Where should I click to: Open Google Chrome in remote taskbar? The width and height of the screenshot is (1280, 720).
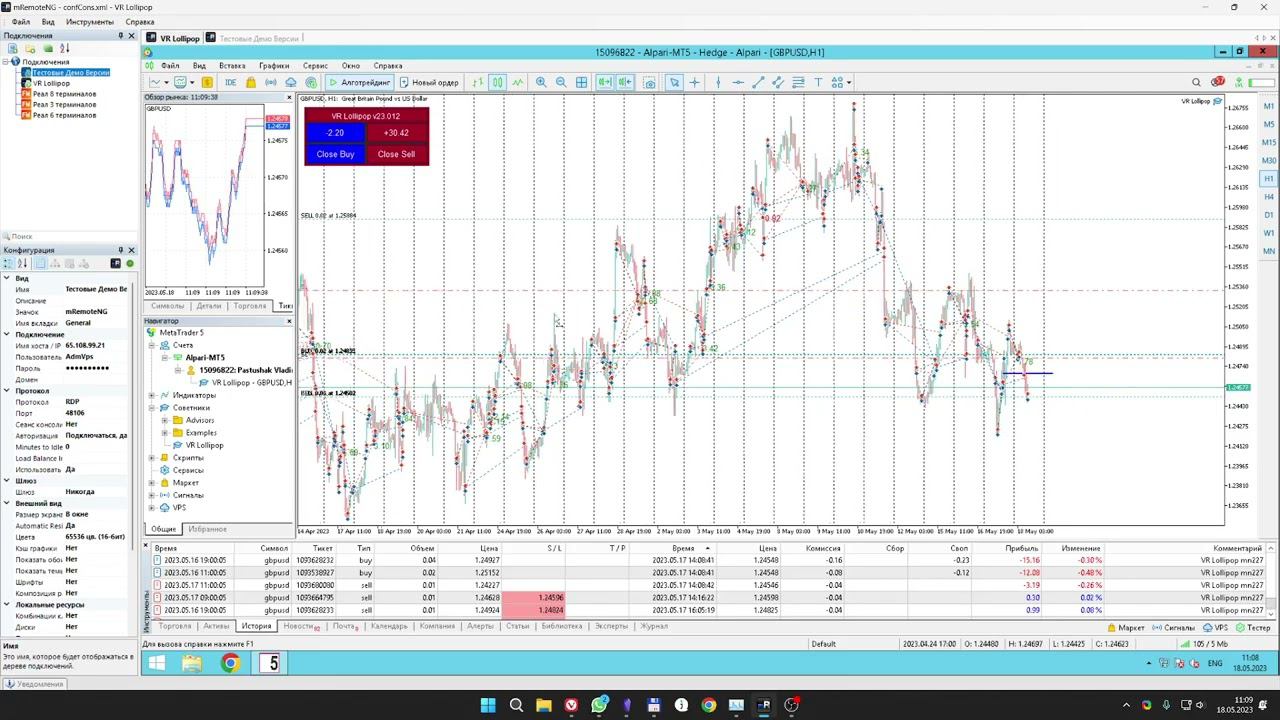(x=230, y=663)
